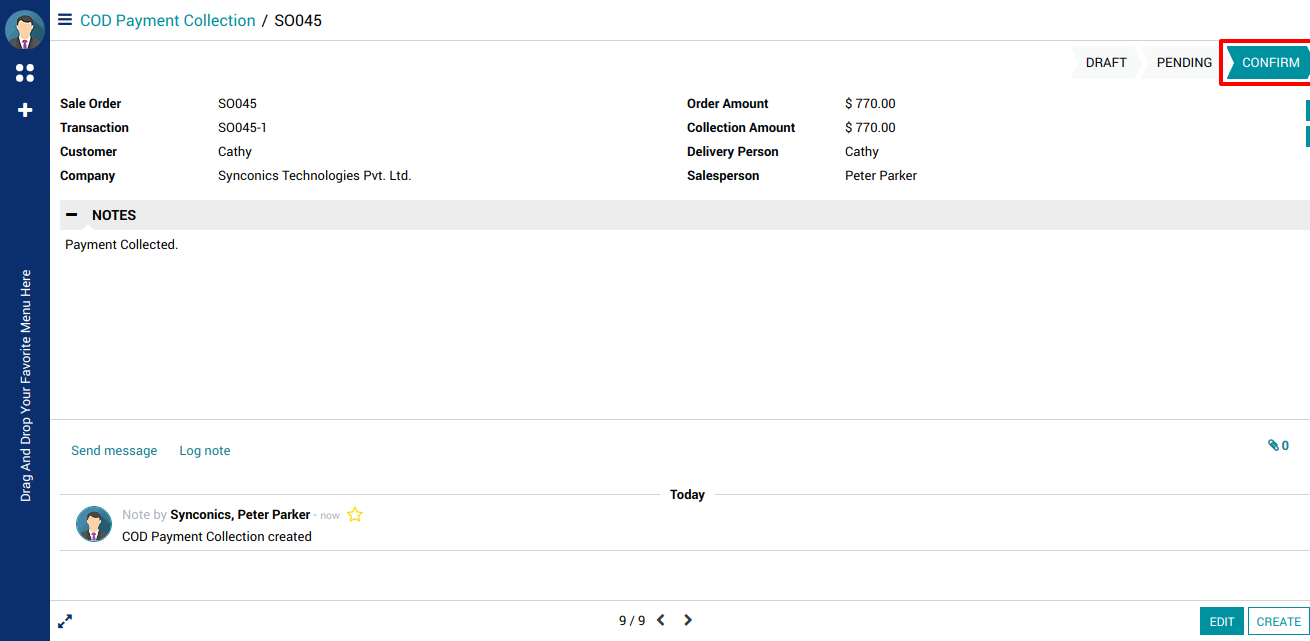Toggle the hamburger menu icon
Viewport: 1310px width, 641px height.
pyautogui.click(x=65, y=20)
